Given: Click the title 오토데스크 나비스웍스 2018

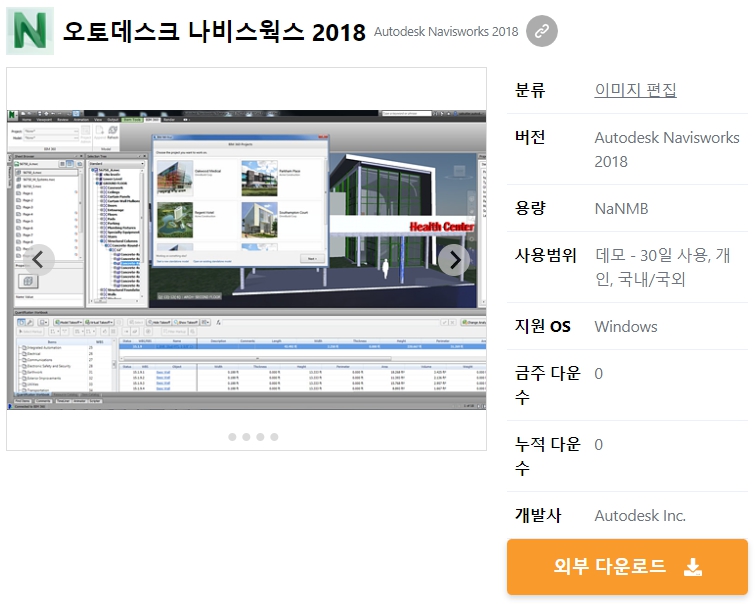Looking at the screenshot, I should 214,32.
